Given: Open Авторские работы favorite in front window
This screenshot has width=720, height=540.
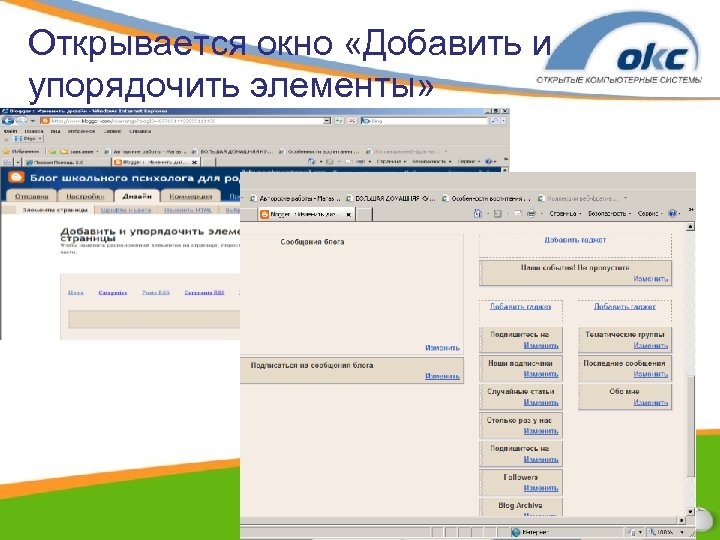Looking at the screenshot, I should pos(296,199).
